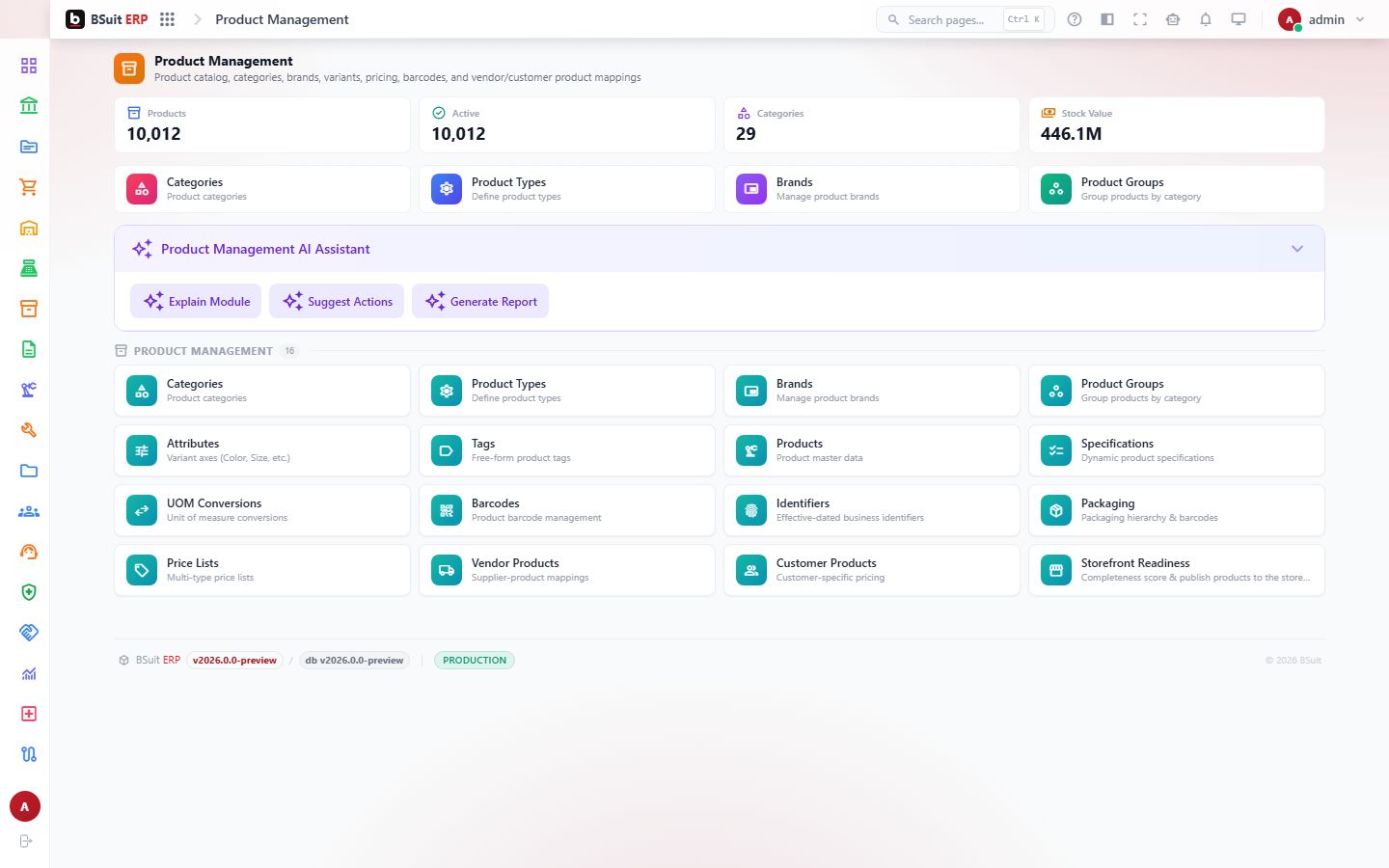Select the blue route sidebar icon

click(x=29, y=754)
